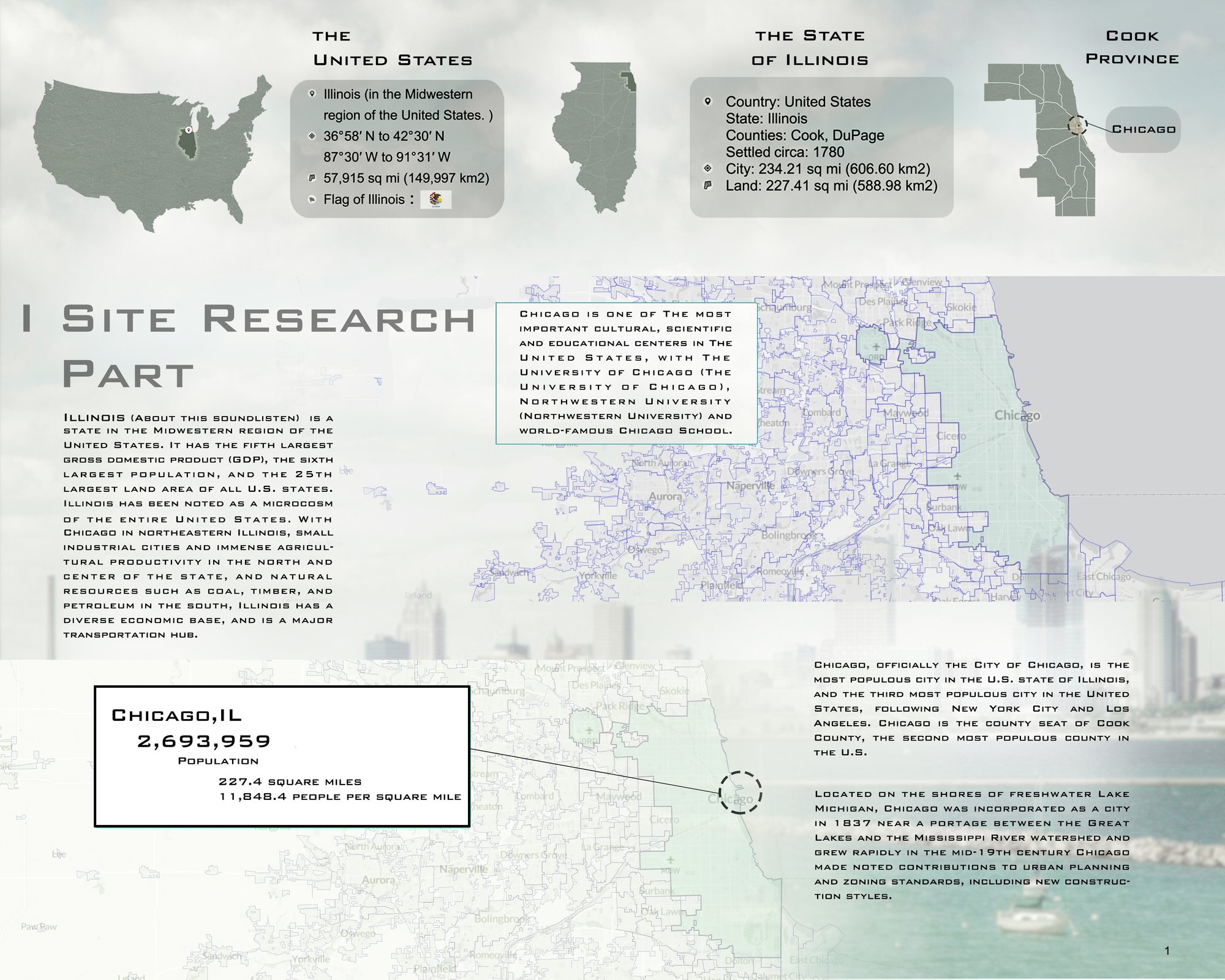This screenshot has height=980, width=1225.
Task: Click the "Chicago, IL" heading in the population box
Action: pos(176,715)
